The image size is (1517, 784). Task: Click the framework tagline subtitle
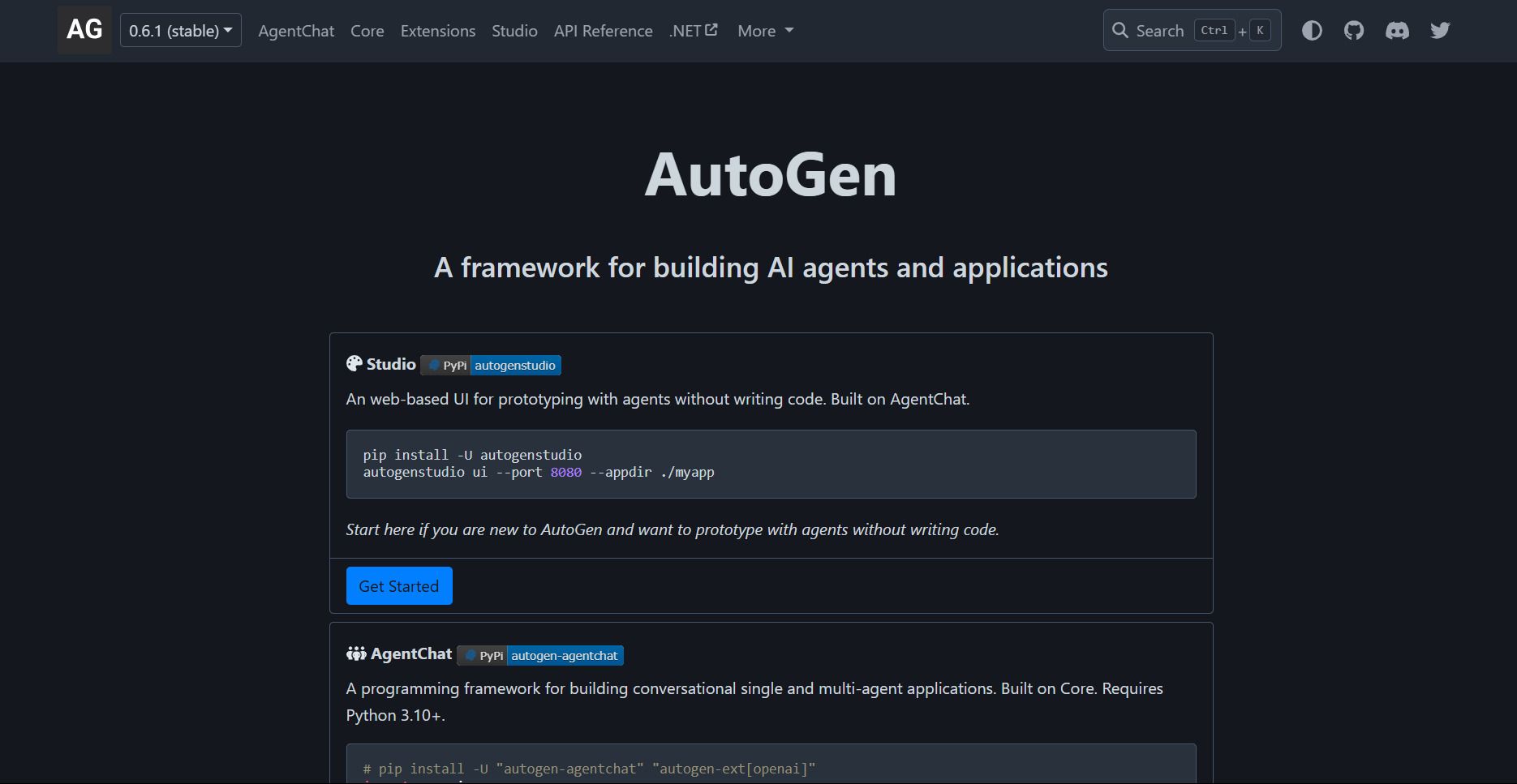pyautogui.click(x=771, y=268)
